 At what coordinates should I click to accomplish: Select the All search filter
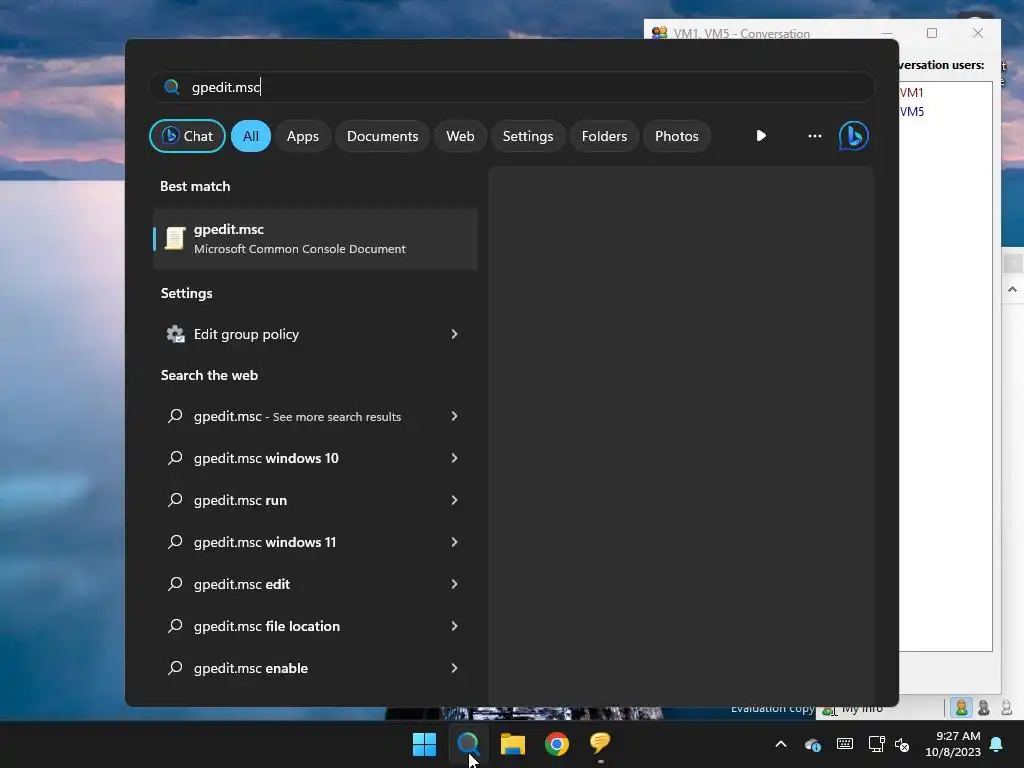pos(251,136)
